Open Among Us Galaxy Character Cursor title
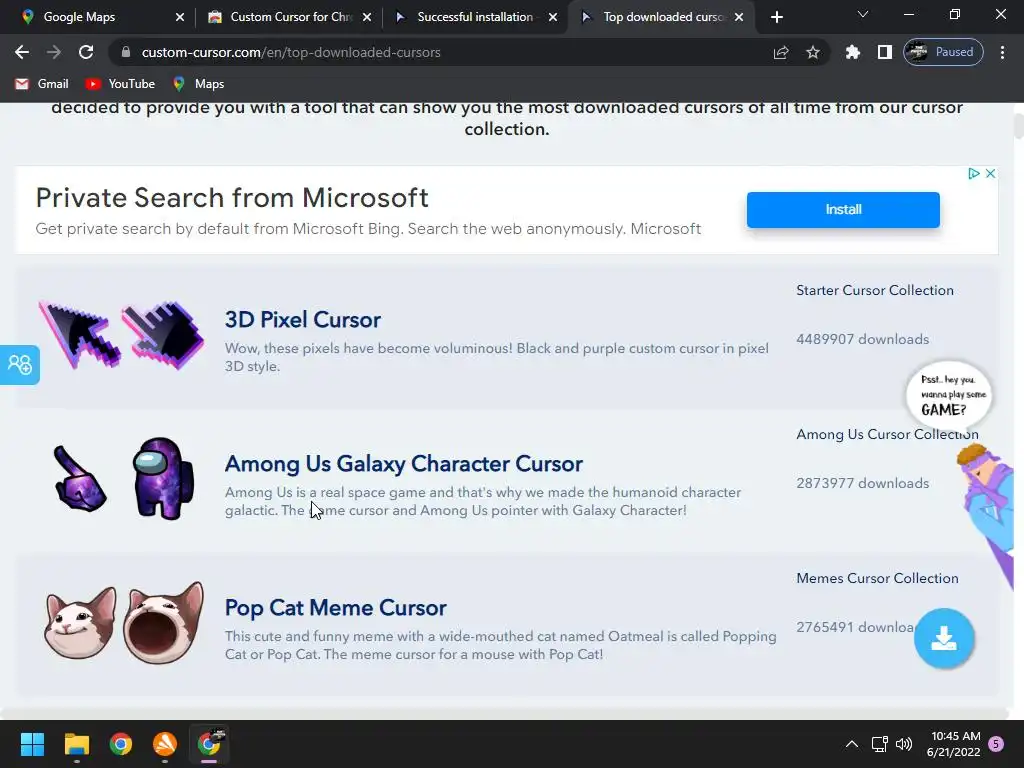The width and height of the screenshot is (1024, 768). point(404,464)
